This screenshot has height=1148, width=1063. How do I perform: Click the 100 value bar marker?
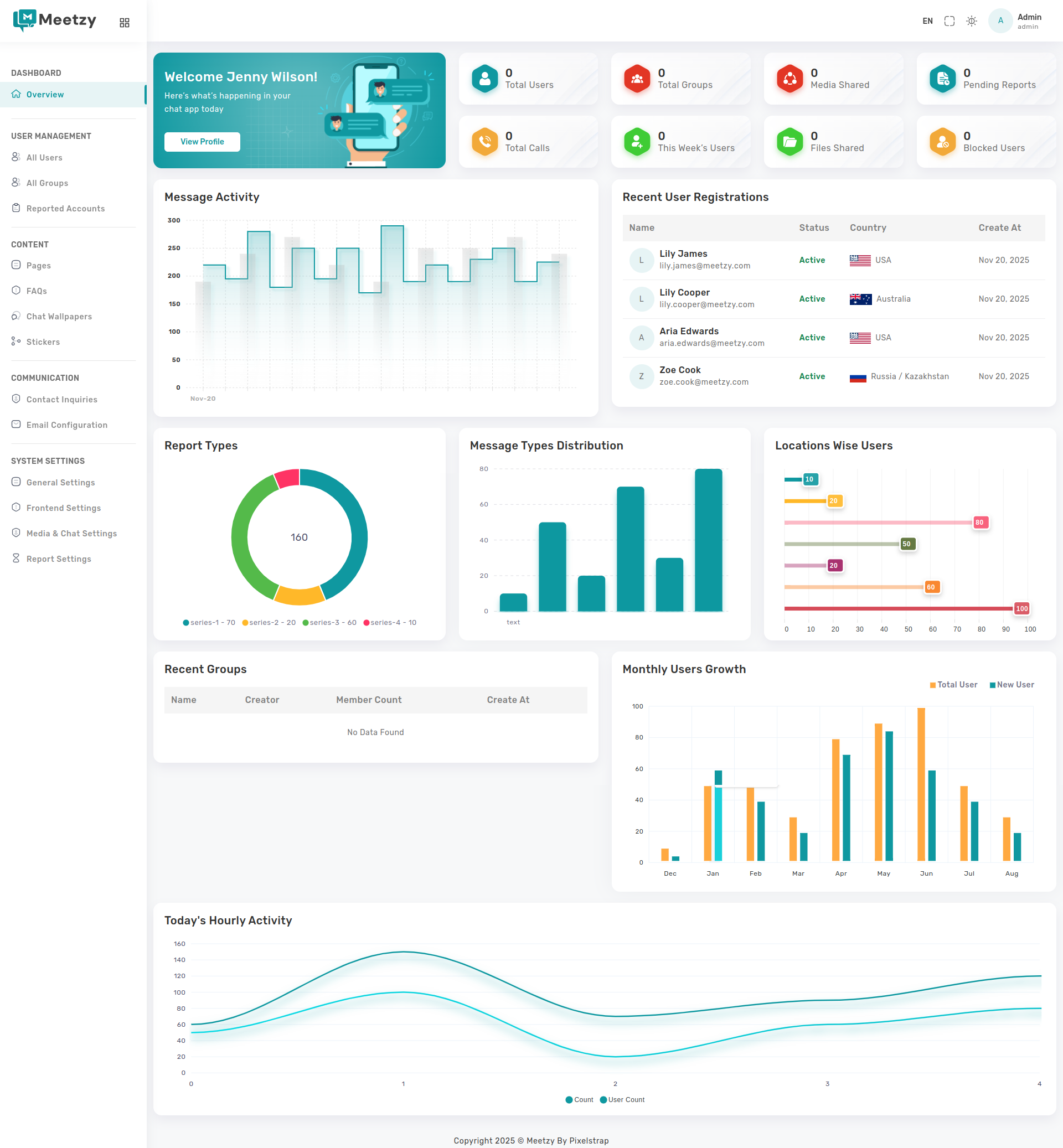(x=1021, y=608)
